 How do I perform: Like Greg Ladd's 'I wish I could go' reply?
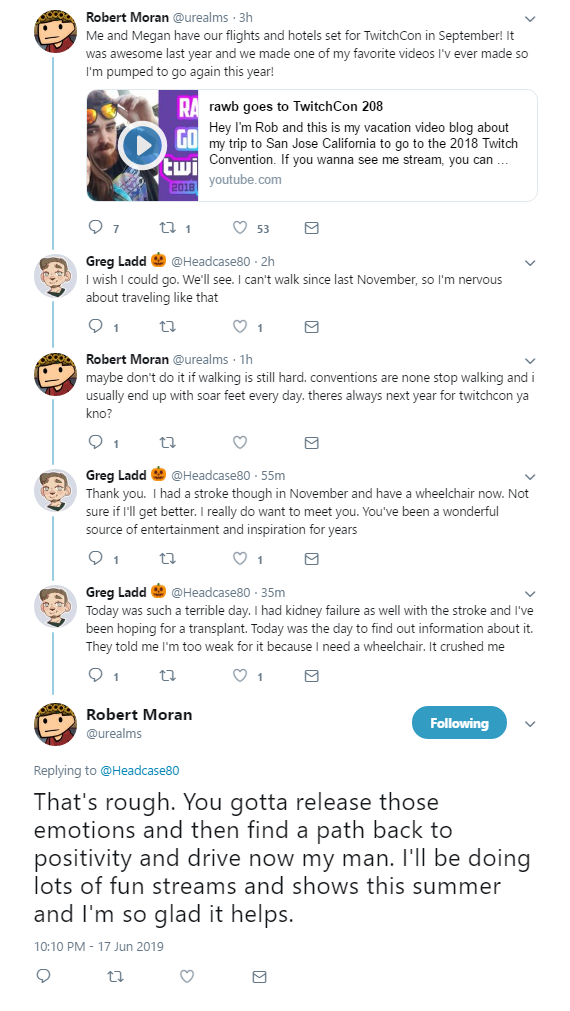point(240,327)
